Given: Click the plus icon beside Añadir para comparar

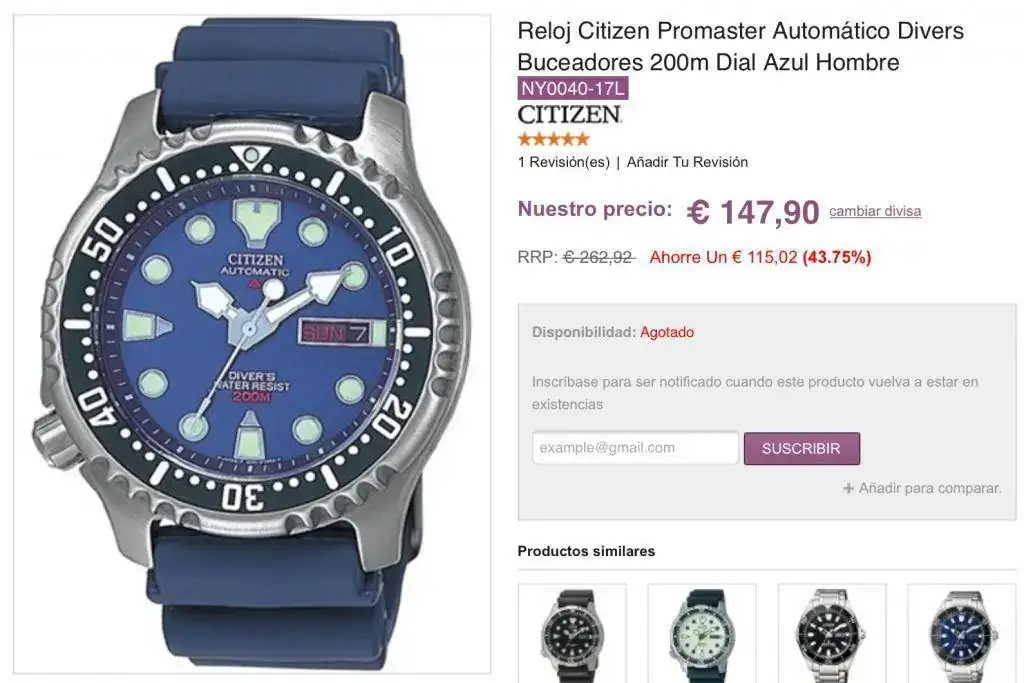Looking at the screenshot, I should pyautogui.click(x=848, y=488).
